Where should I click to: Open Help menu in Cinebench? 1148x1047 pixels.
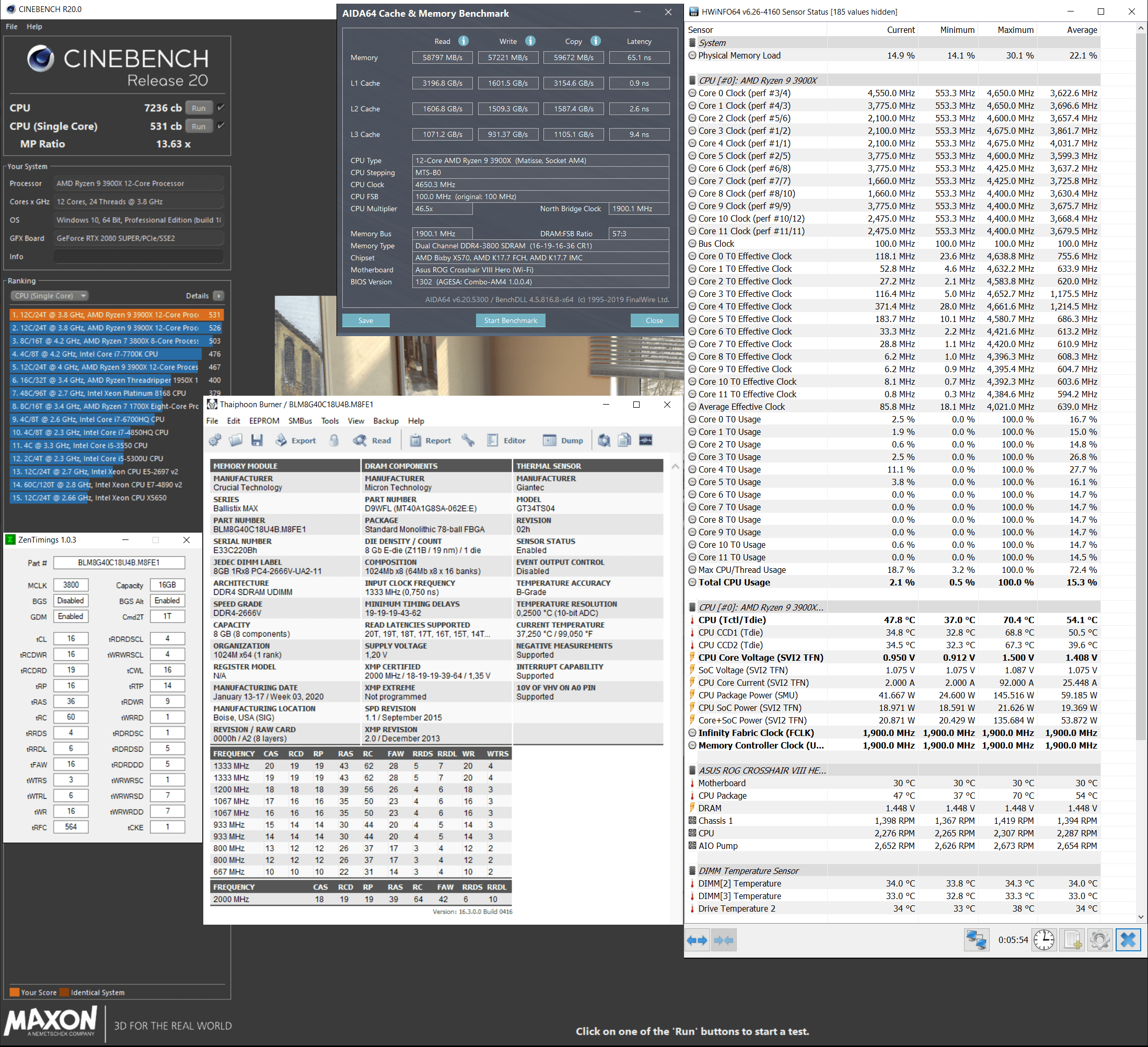pos(34,26)
